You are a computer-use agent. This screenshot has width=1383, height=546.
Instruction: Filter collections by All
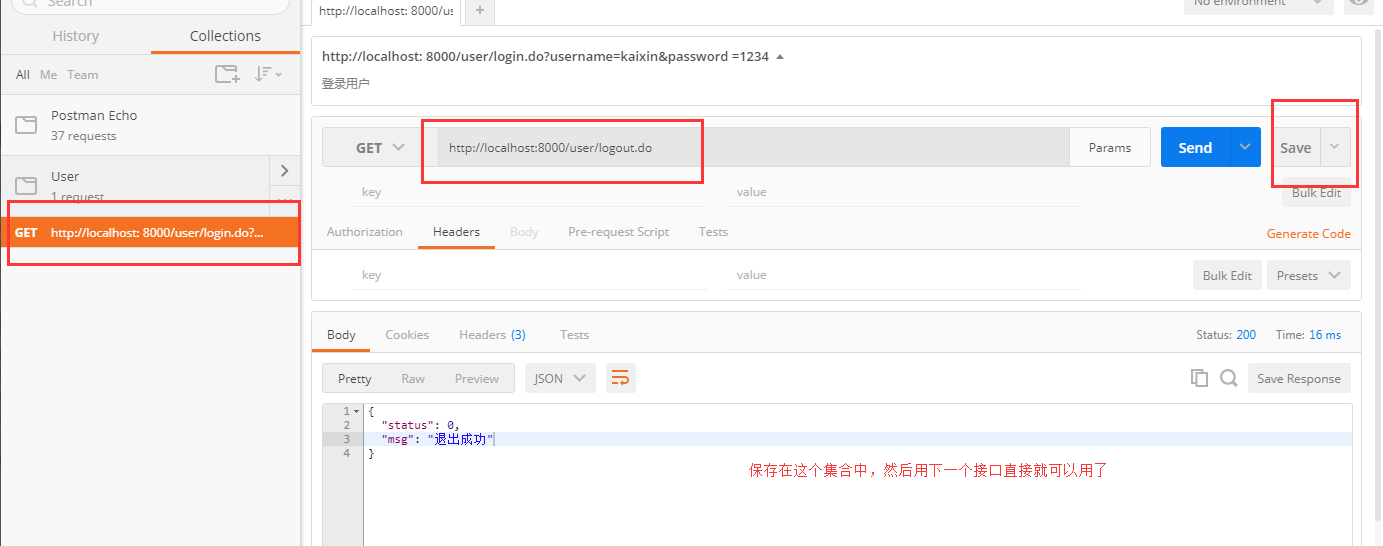click(x=23, y=74)
